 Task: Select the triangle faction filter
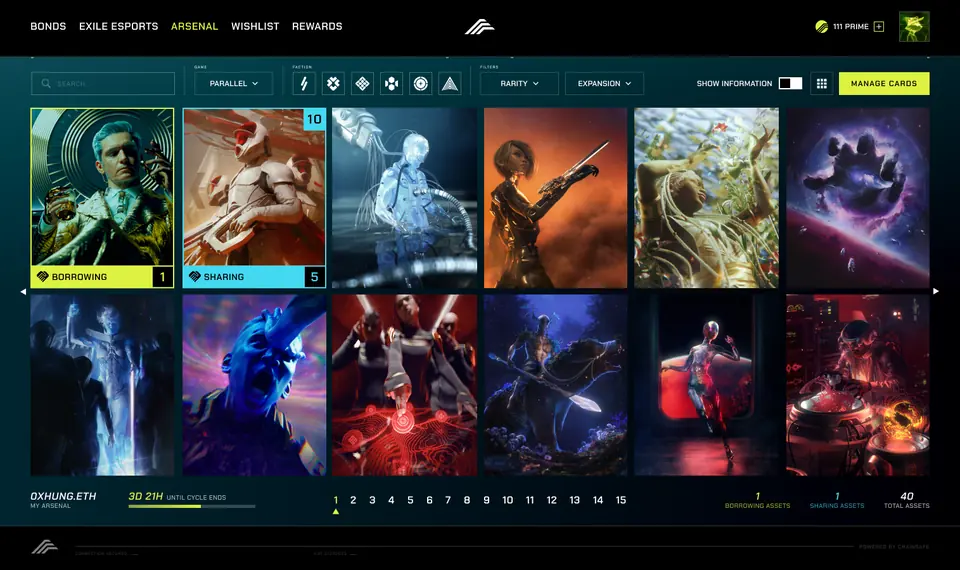pos(450,83)
